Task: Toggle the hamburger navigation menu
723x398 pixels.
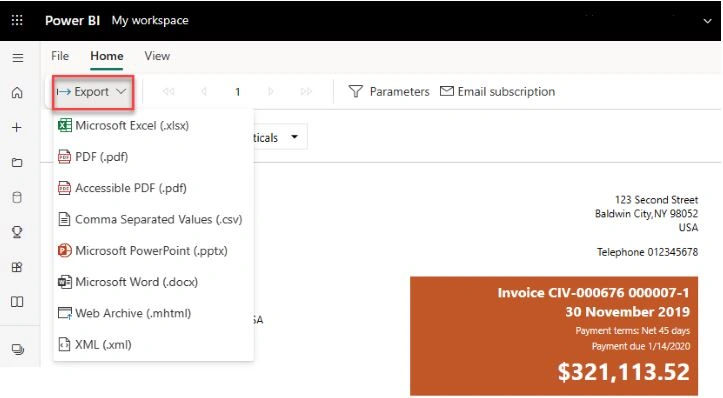Action: [x=18, y=58]
